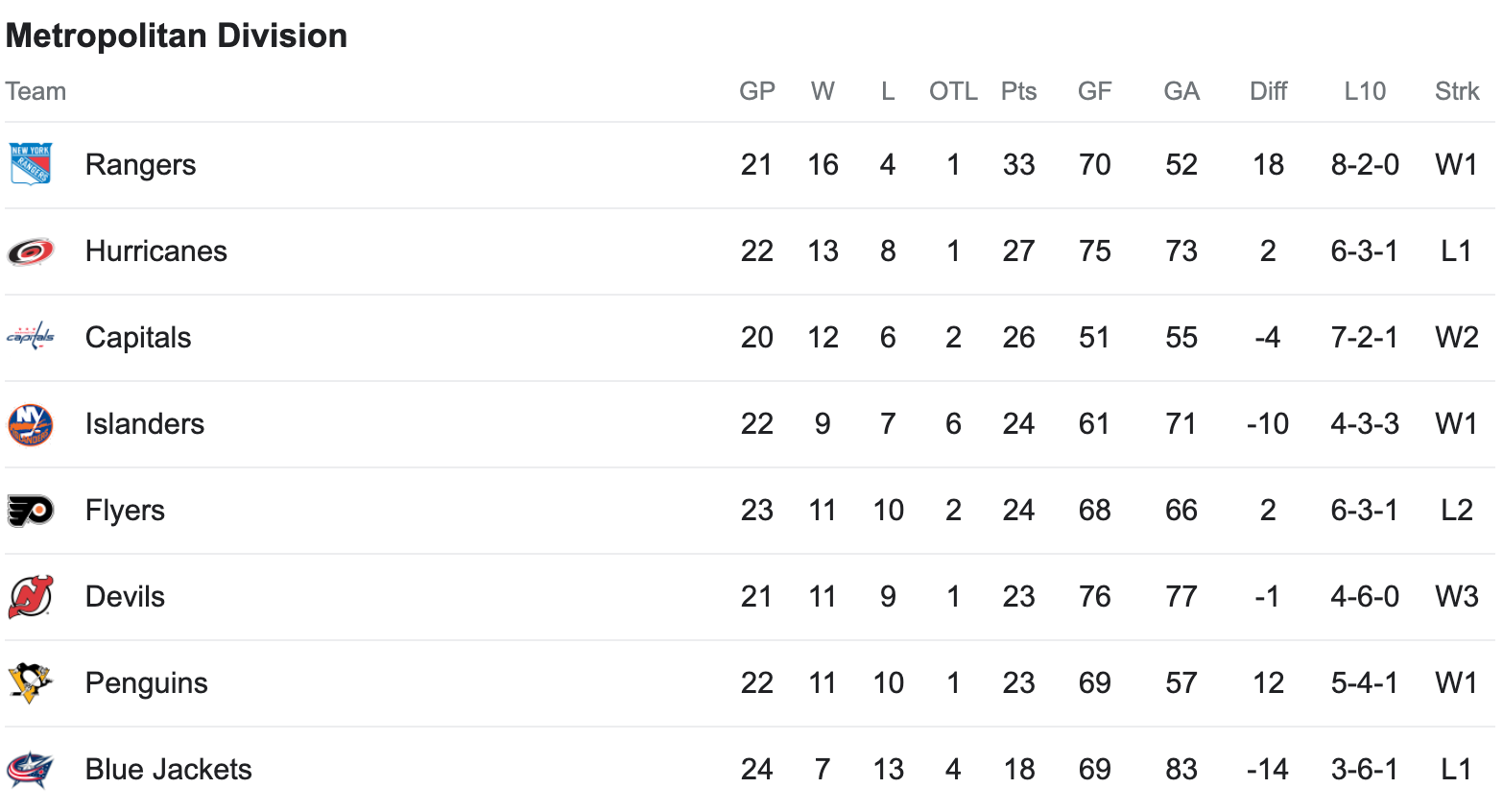Screen dimensions: 1503x812
Task: Click the Capitals team name
Action: click(138, 338)
